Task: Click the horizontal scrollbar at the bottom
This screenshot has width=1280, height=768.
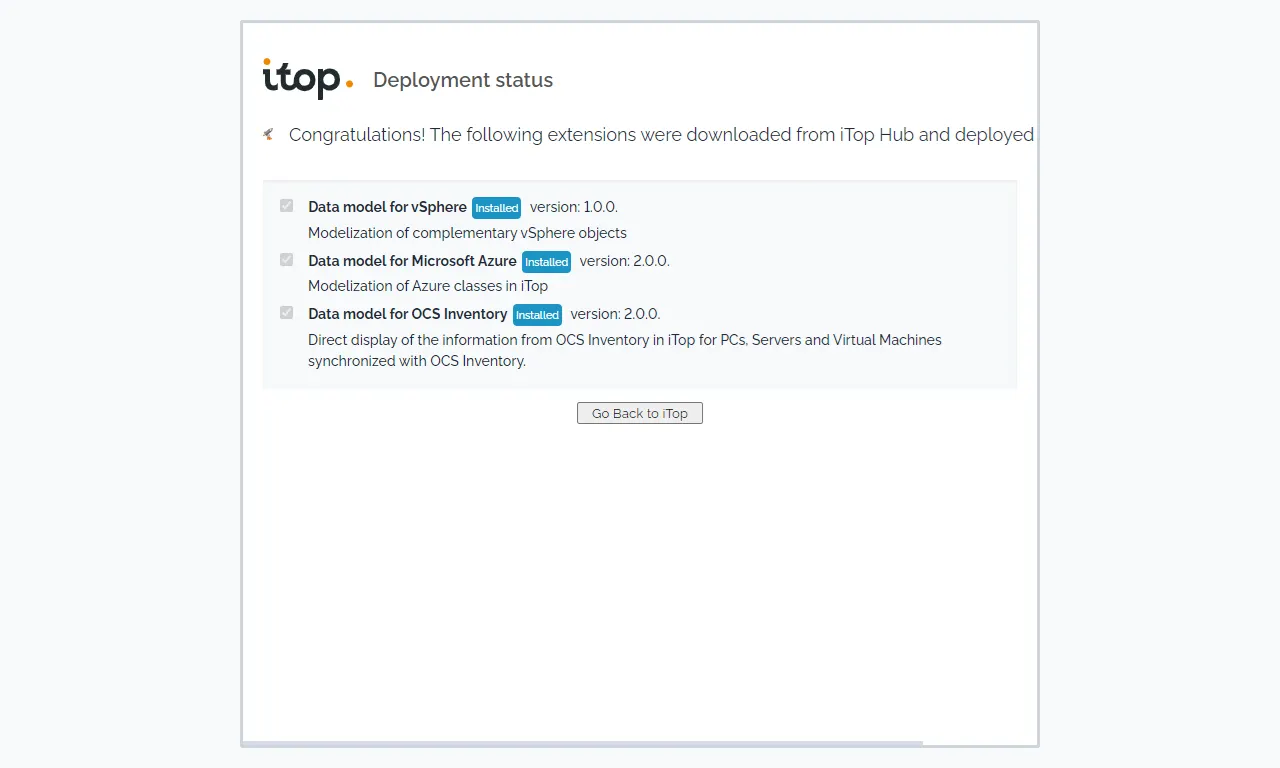Action: pos(582,743)
